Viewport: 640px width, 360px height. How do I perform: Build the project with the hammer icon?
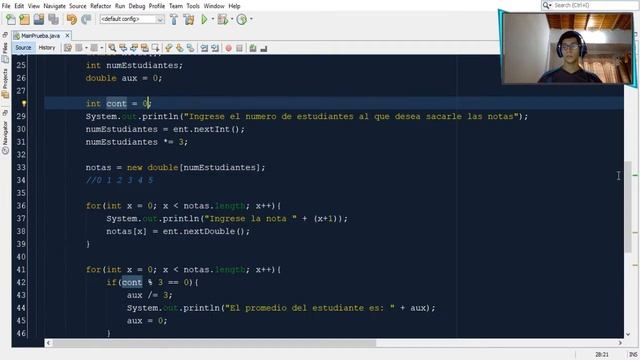[x=174, y=19]
